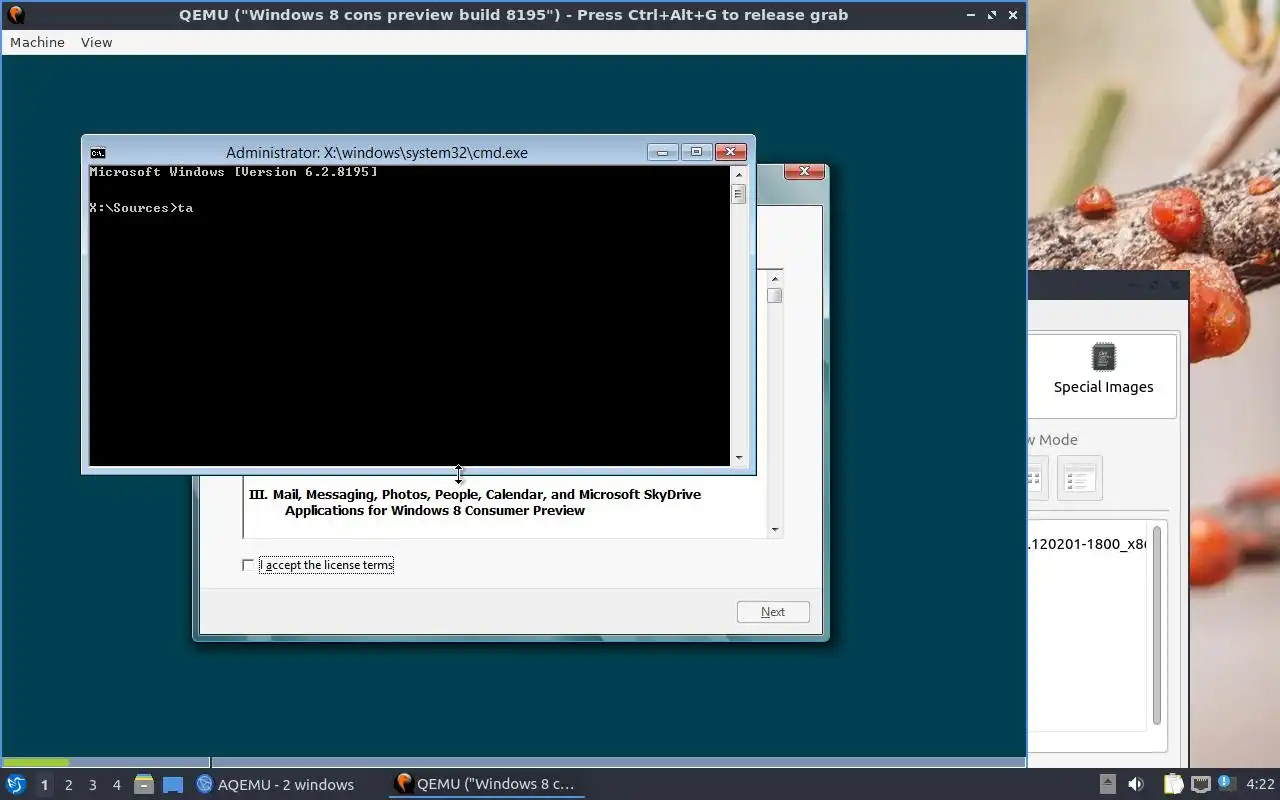Click the show desktop taskbar icon

point(173,785)
